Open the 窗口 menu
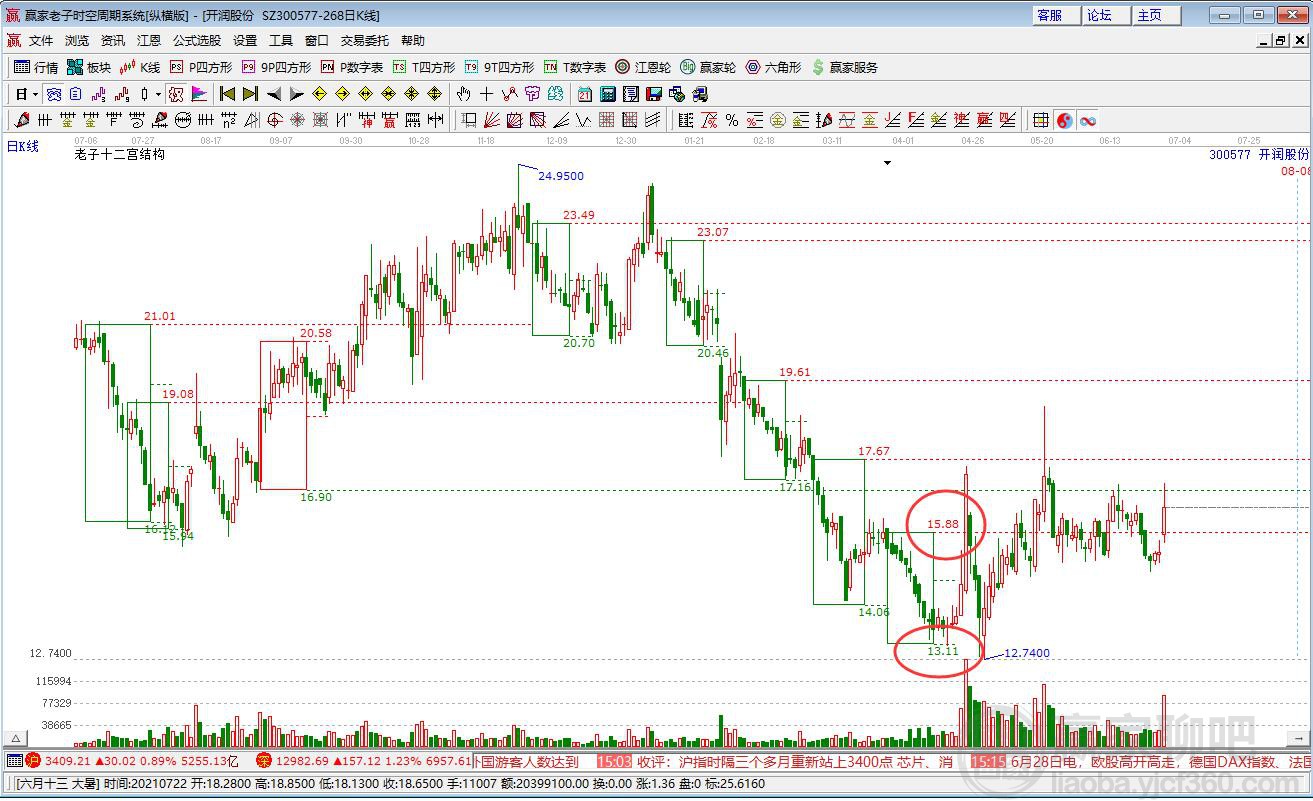The height and width of the screenshot is (801, 1313). [x=317, y=41]
